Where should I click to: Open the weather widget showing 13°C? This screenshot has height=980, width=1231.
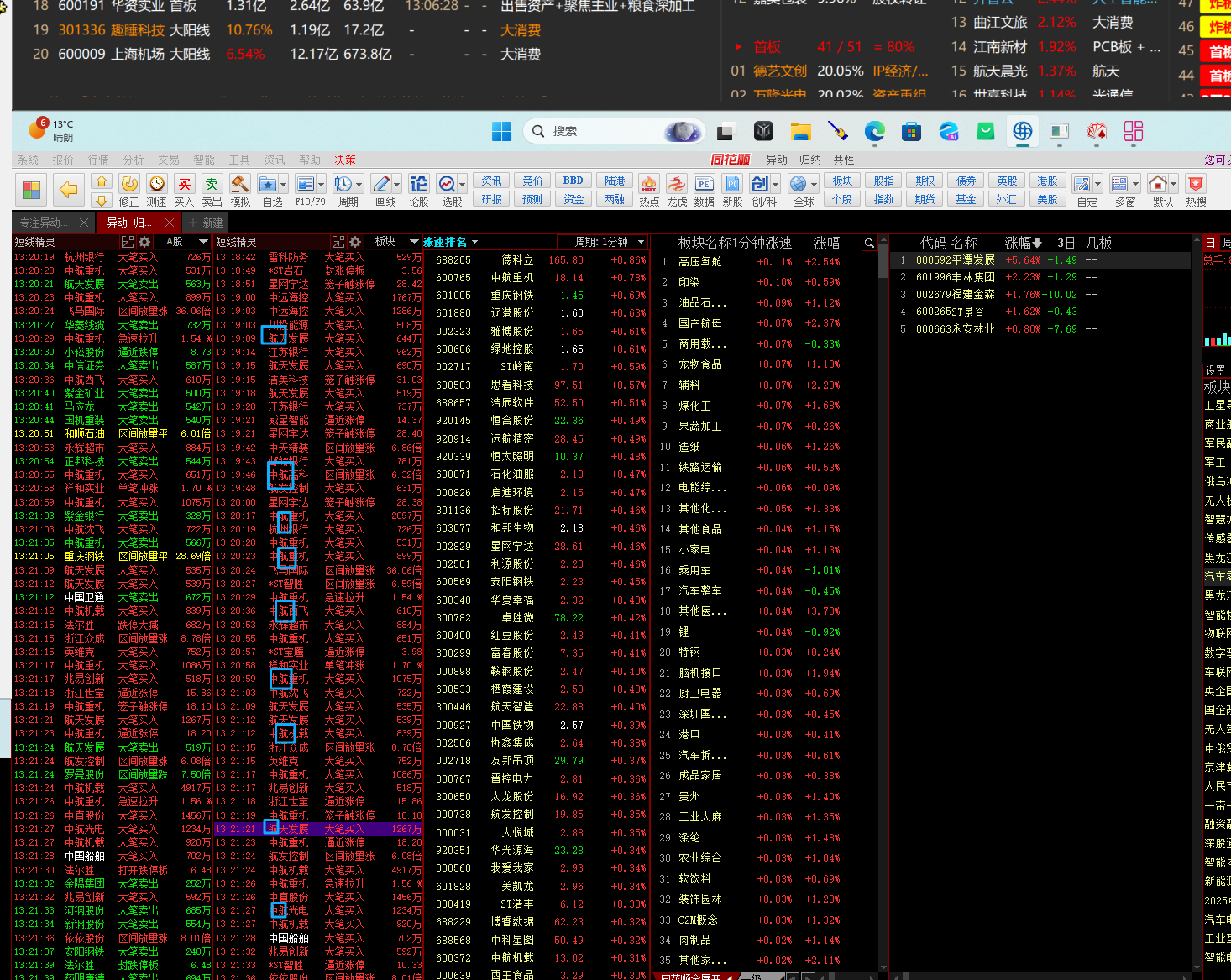[x=50, y=130]
